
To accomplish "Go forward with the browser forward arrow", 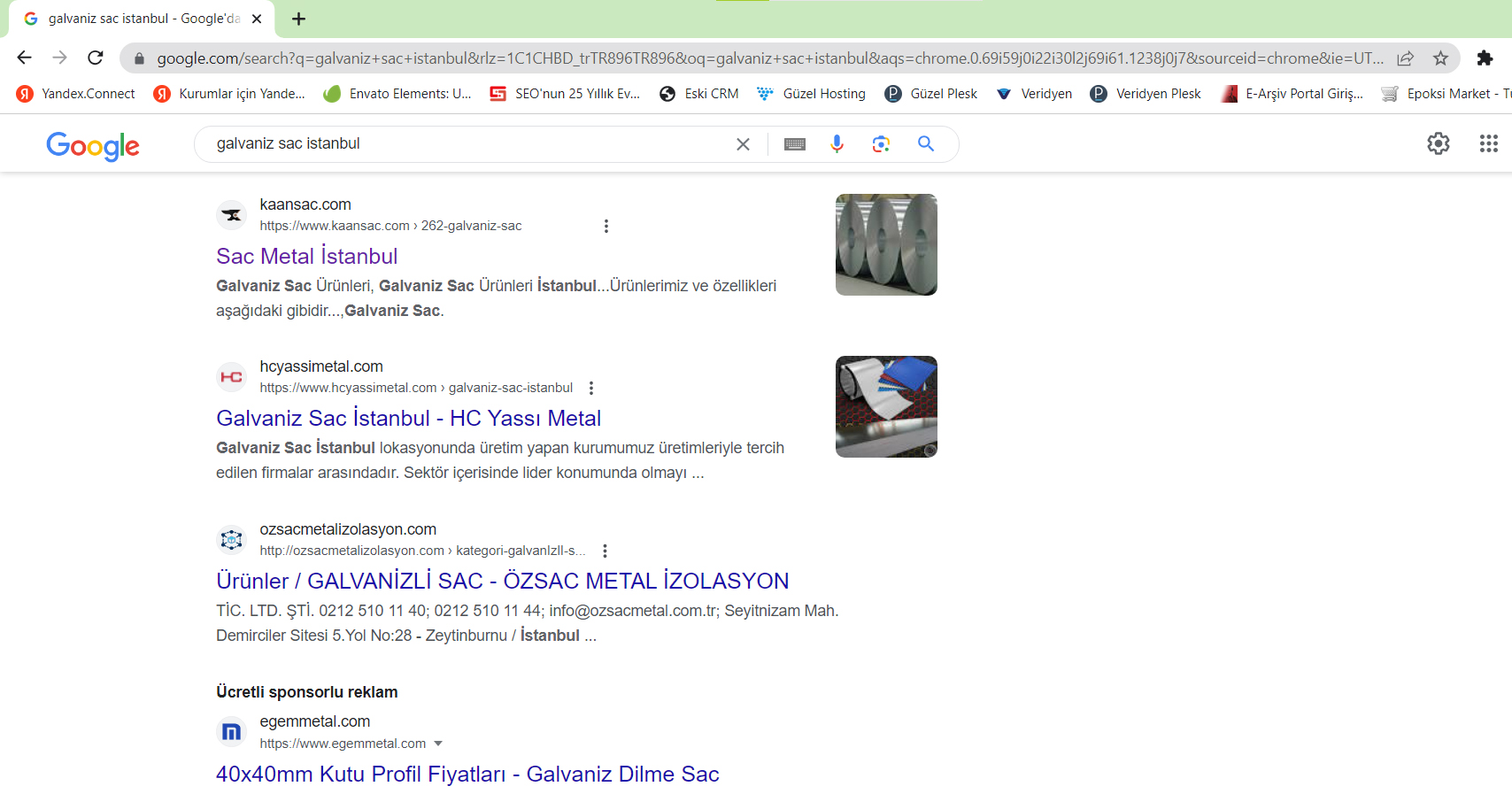I will click(x=59, y=58).
